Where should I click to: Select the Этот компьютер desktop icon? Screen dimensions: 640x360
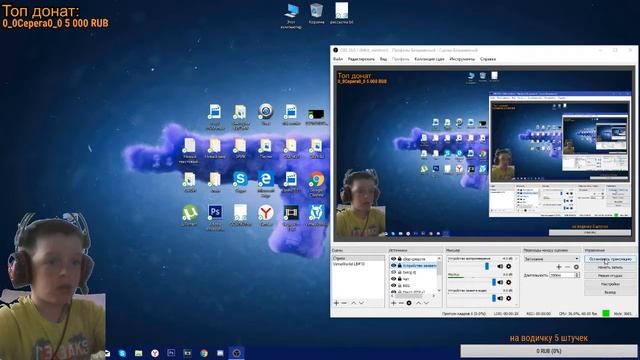(291, 11)
